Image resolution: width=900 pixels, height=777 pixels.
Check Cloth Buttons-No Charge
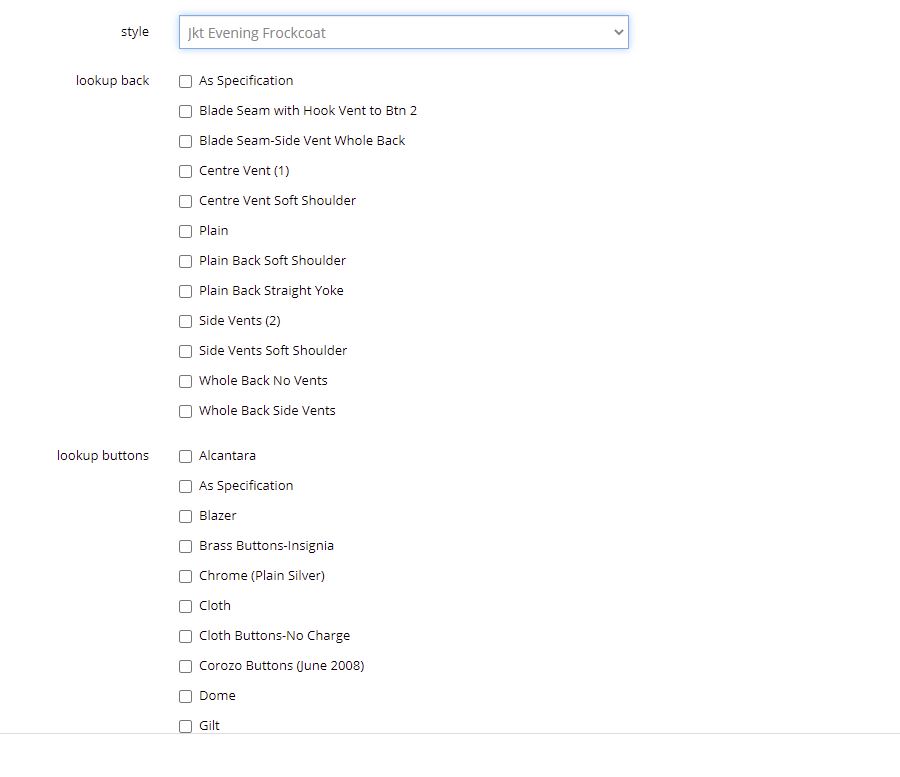pyautogui.click(x=185, y=636)
